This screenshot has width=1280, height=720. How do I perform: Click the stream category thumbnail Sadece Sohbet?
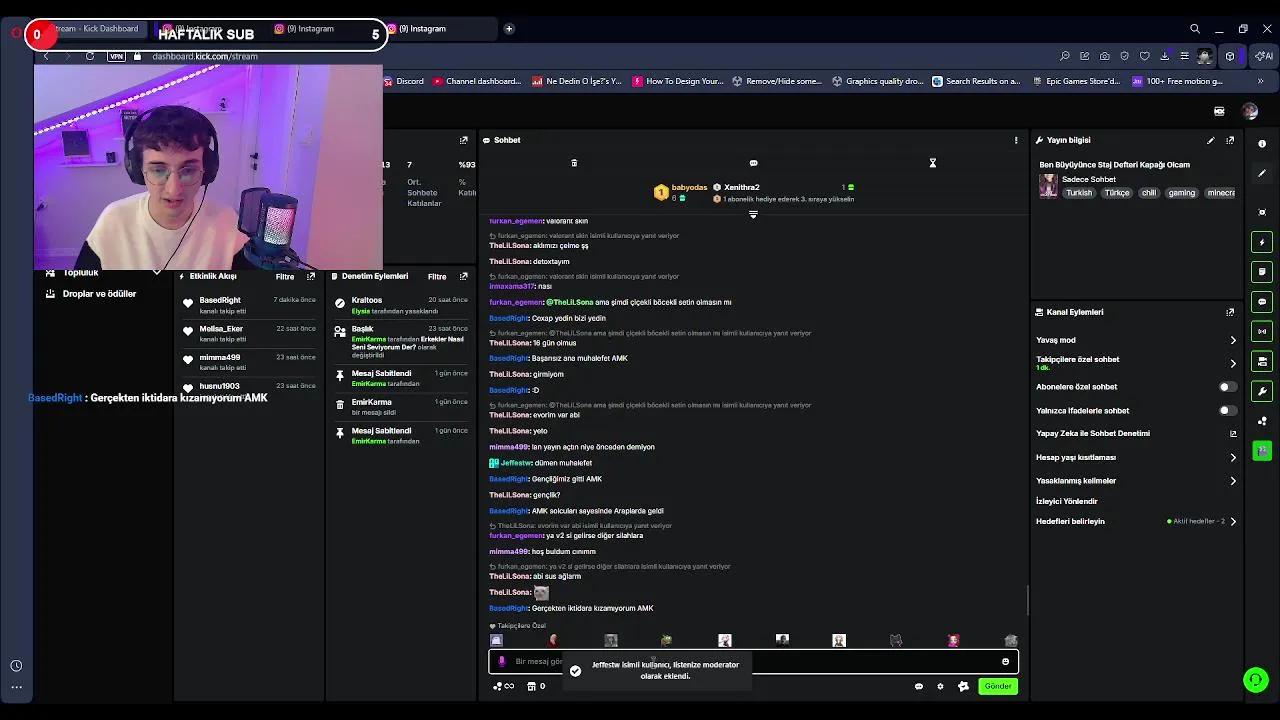click(x=1048, y=186)
